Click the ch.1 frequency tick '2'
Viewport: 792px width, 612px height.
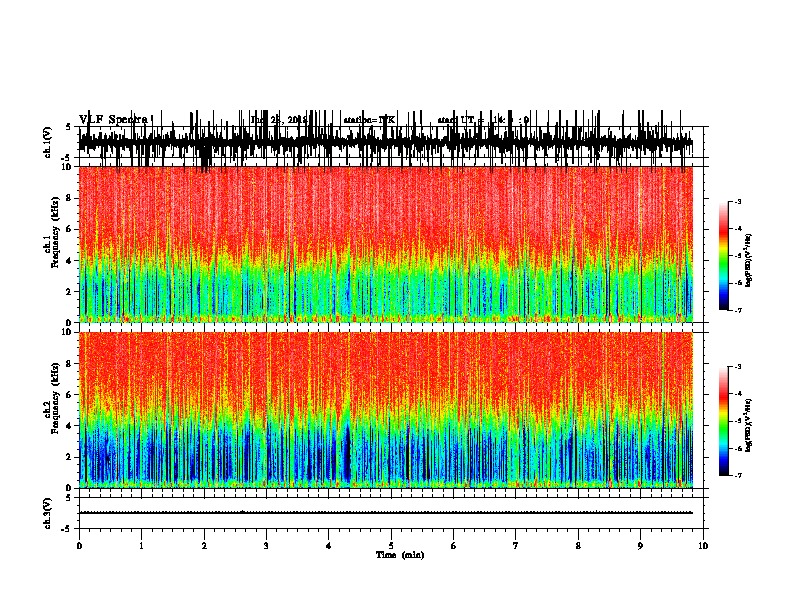point(70,292)
